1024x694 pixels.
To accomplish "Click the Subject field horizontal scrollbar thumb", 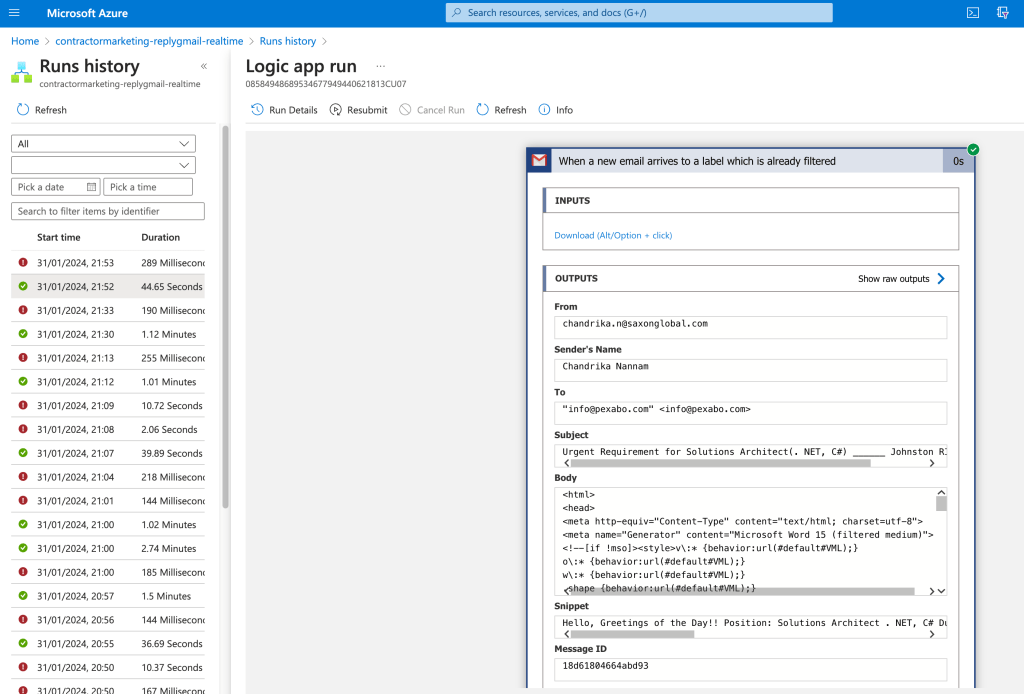I will pyautogui.click(x=721, y=463).
